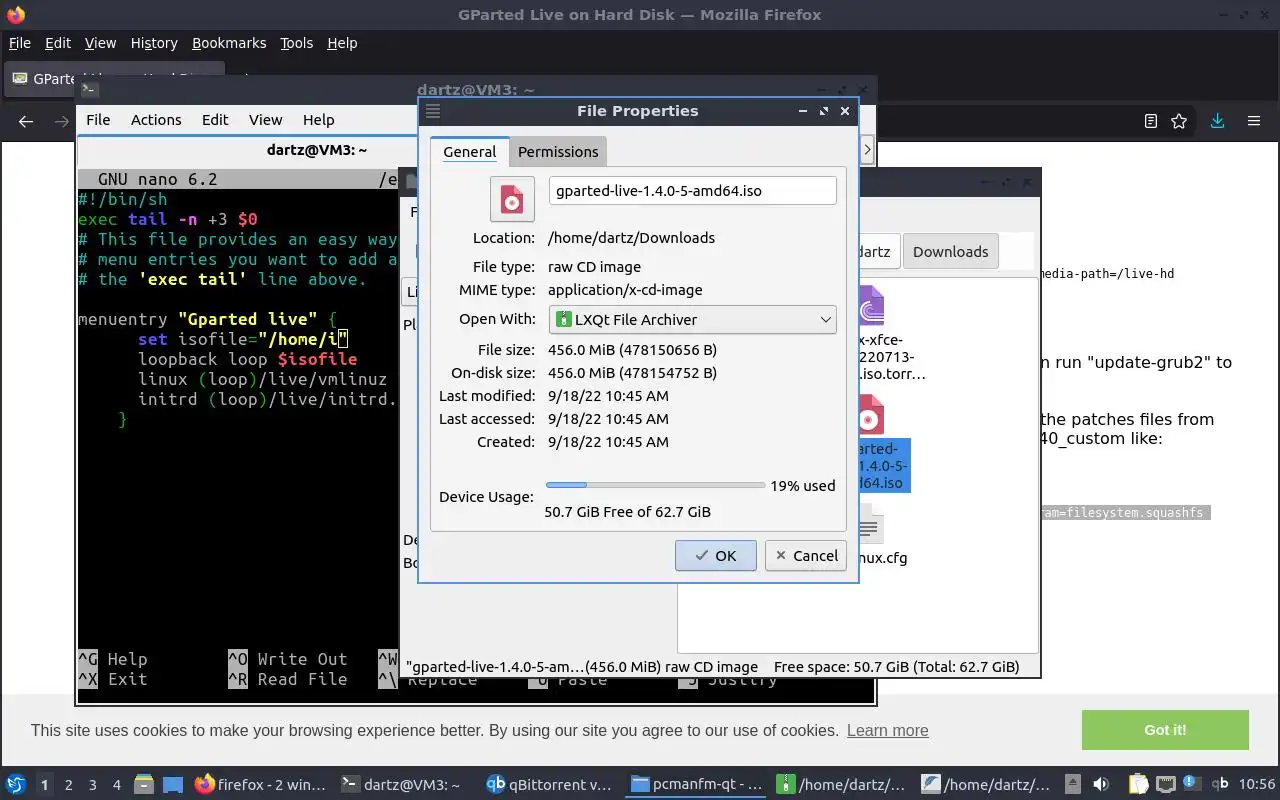Viewport: 1280px width, 800px height.
Task: Open Firefox downloads panel icon
Action: (1217, 121)
